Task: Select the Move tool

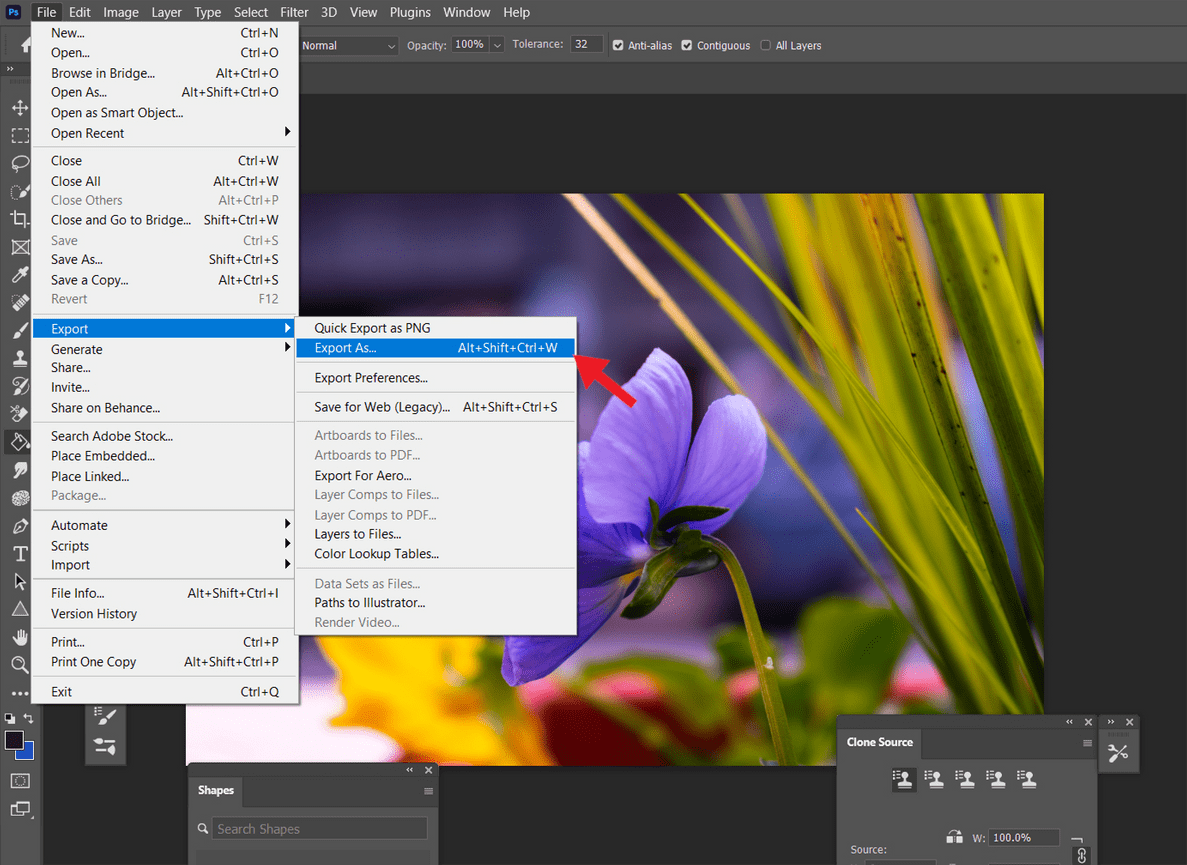Action: pos(20,107)
